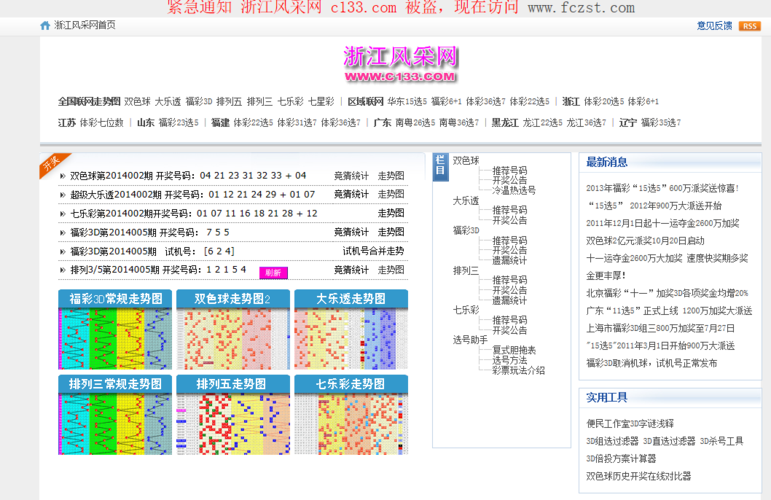
Task: Open 大乐透 in top navigation
Action: click(168, 102)
